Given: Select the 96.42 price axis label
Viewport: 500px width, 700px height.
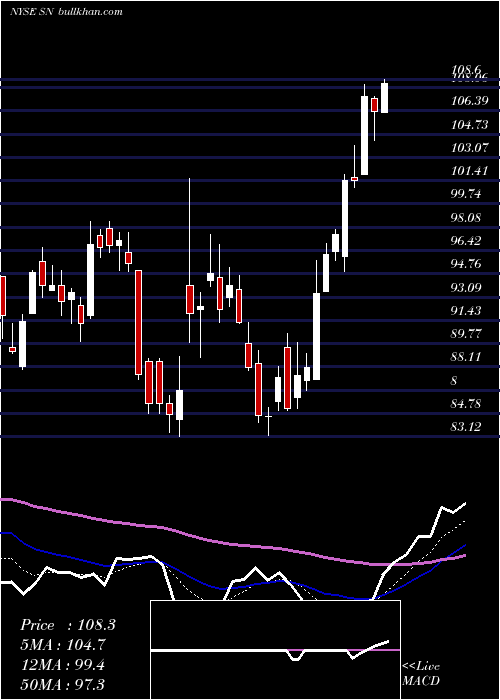Looking at the screenshot, I should (x=467, y=241).
